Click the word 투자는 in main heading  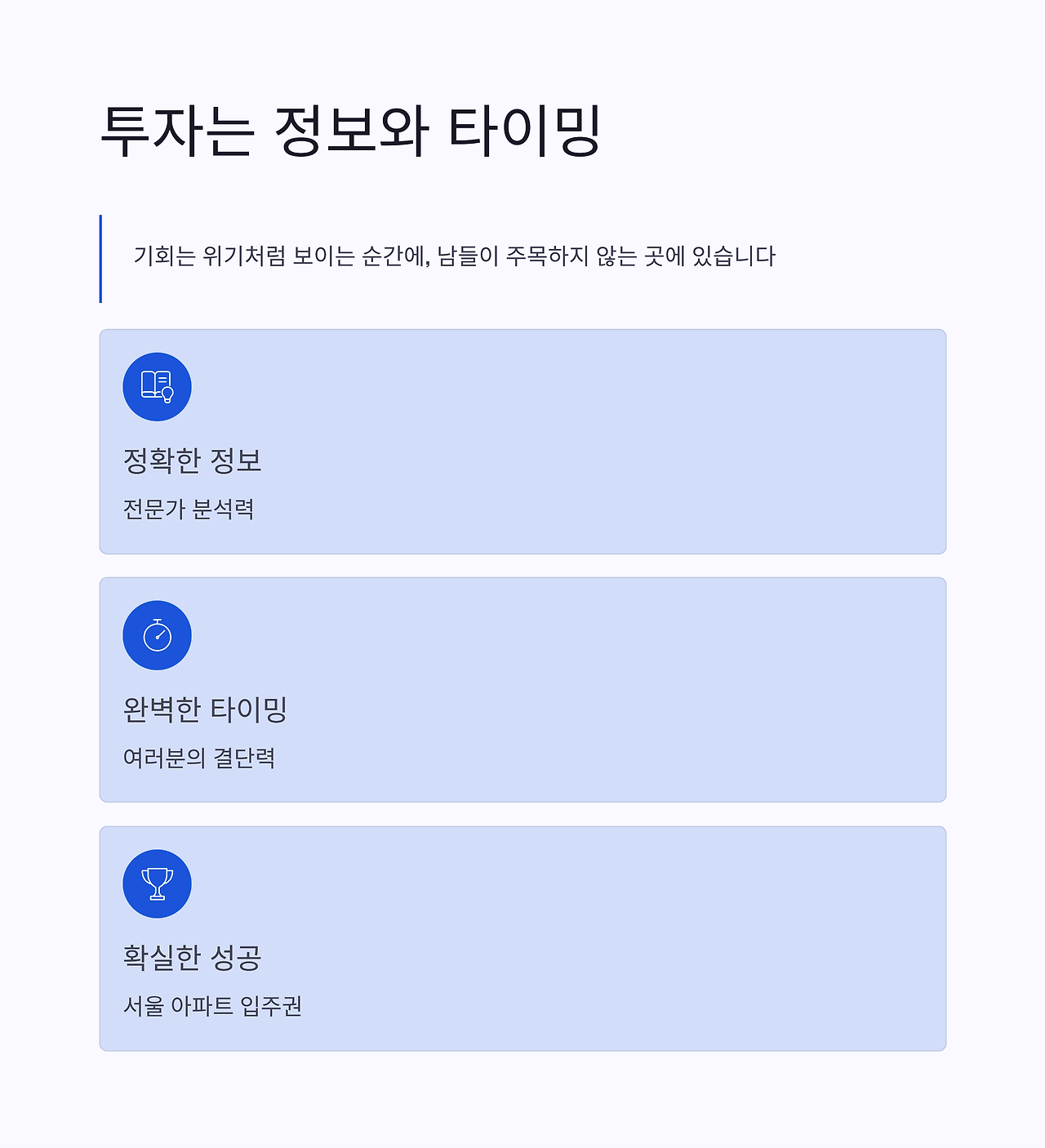pos(177,131)
